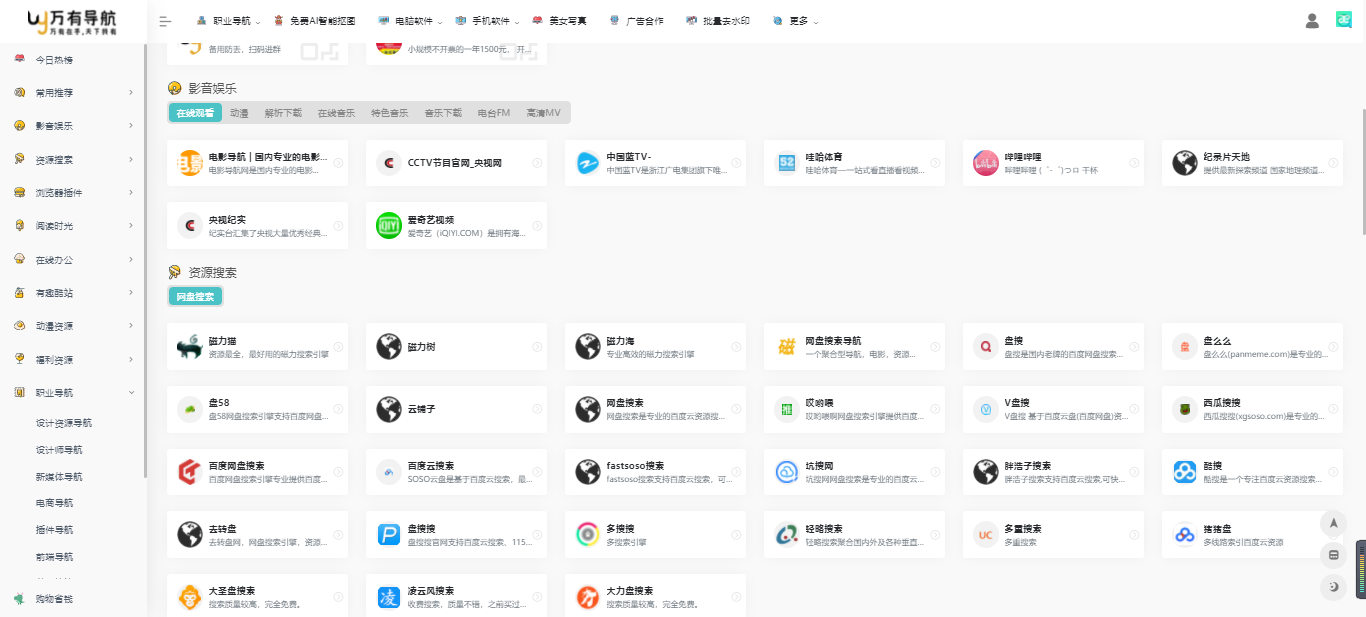The image size is (1366, 617).
Task: Open the 哔哩哔哩 site icon
Action: 987,163
